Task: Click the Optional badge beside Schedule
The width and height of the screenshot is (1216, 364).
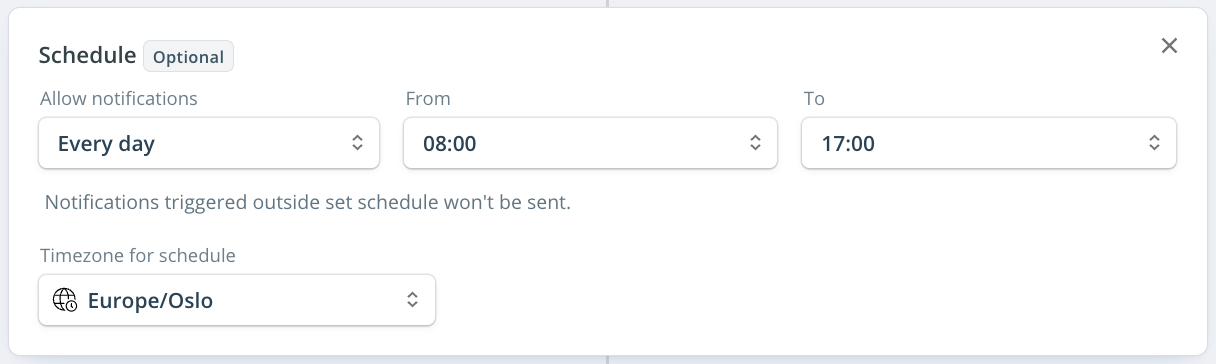Action: pyautogui.click(x=188, y=56)
